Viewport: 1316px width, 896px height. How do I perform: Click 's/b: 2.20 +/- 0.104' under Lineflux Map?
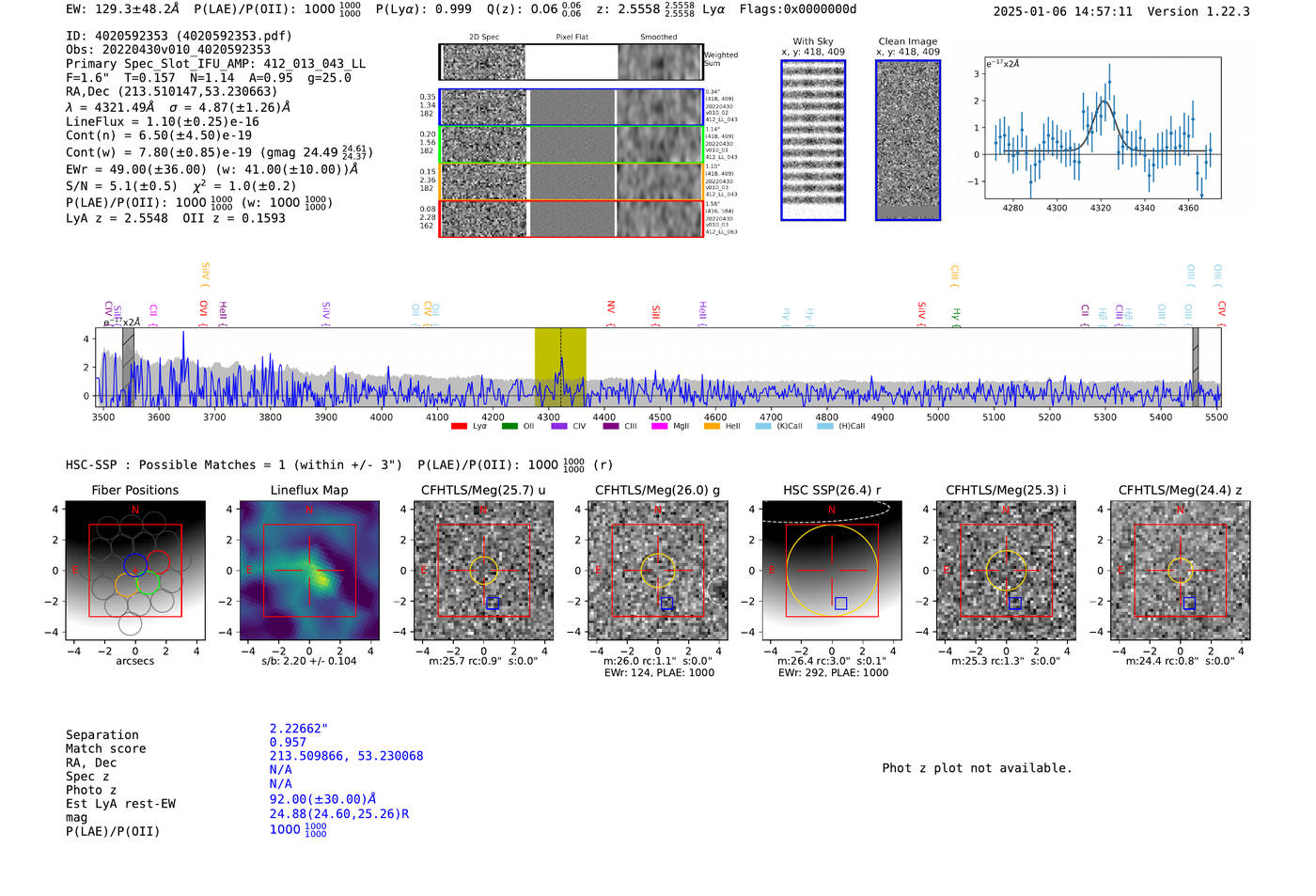pos(309,661)
